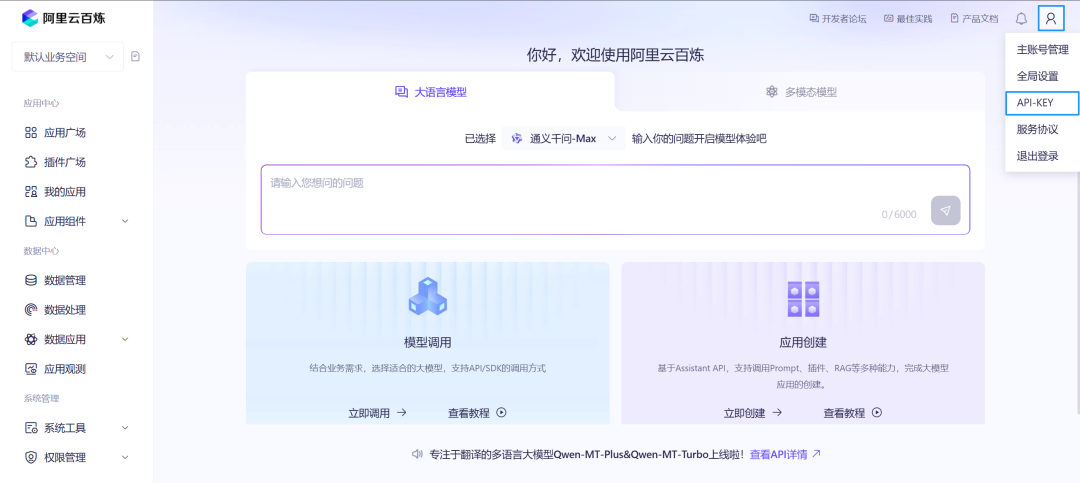Click the announcement speaker icon
Image resolution: width=1080 pixels, height=483 pixels.
click(x=417, y=454)
